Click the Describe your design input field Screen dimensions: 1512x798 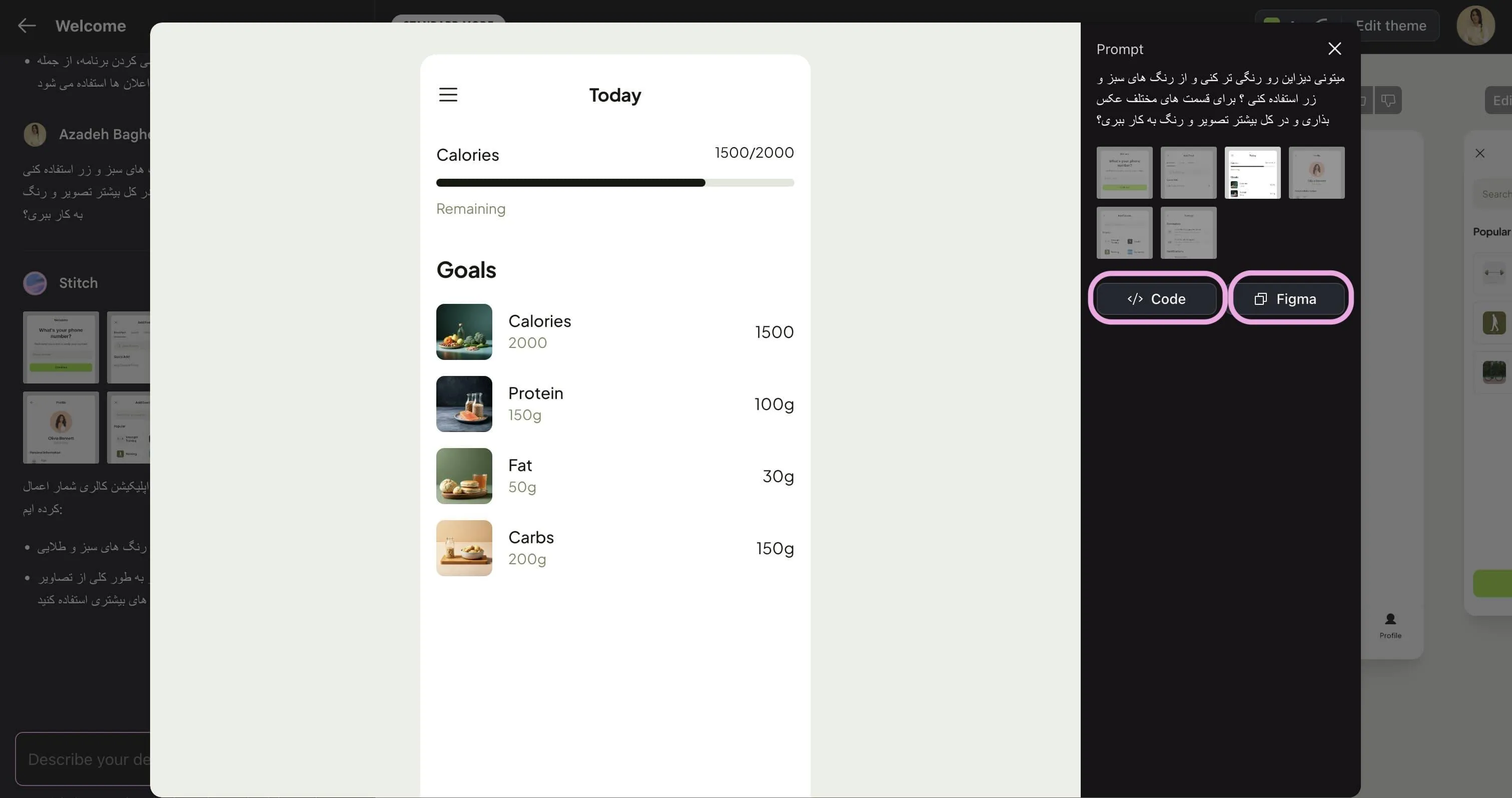(x=82, y=758)
